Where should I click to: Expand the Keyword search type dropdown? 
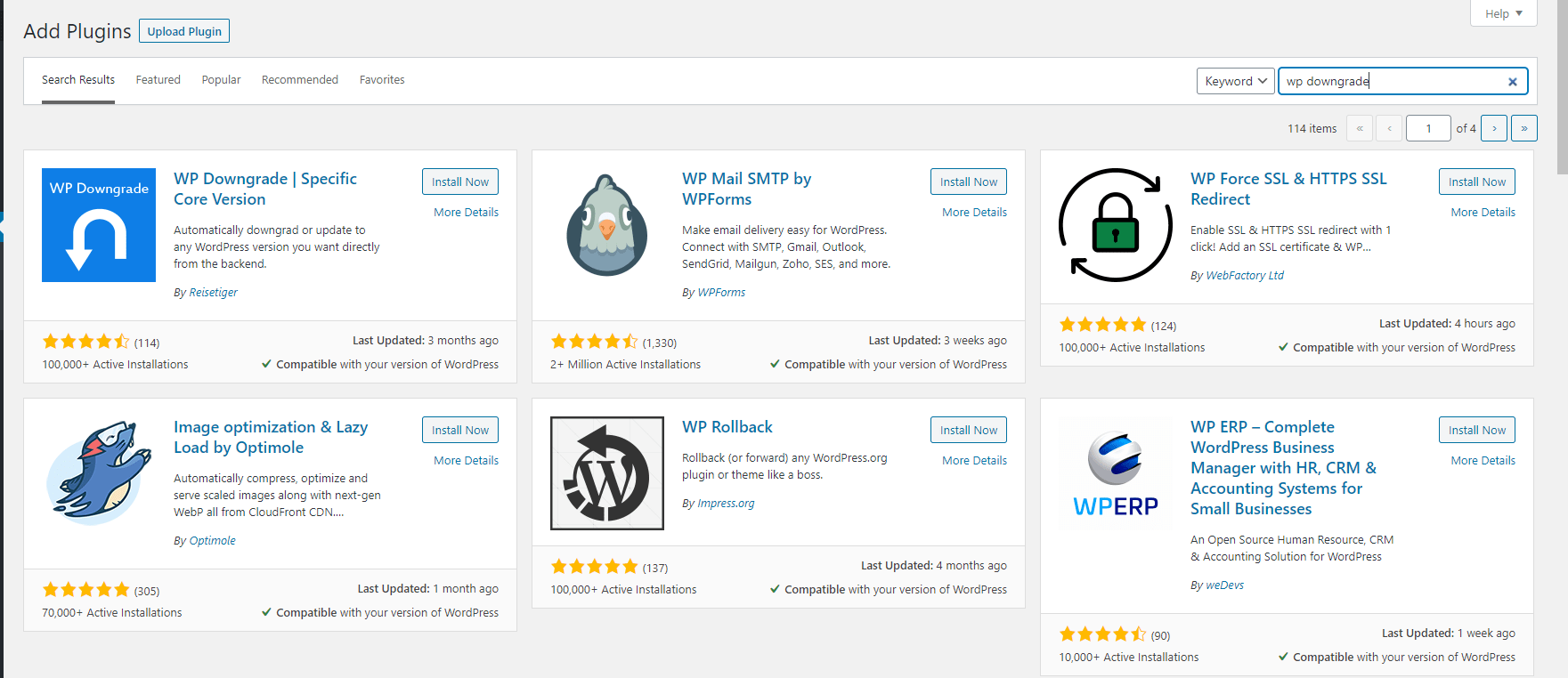[x=1235, y=81]
